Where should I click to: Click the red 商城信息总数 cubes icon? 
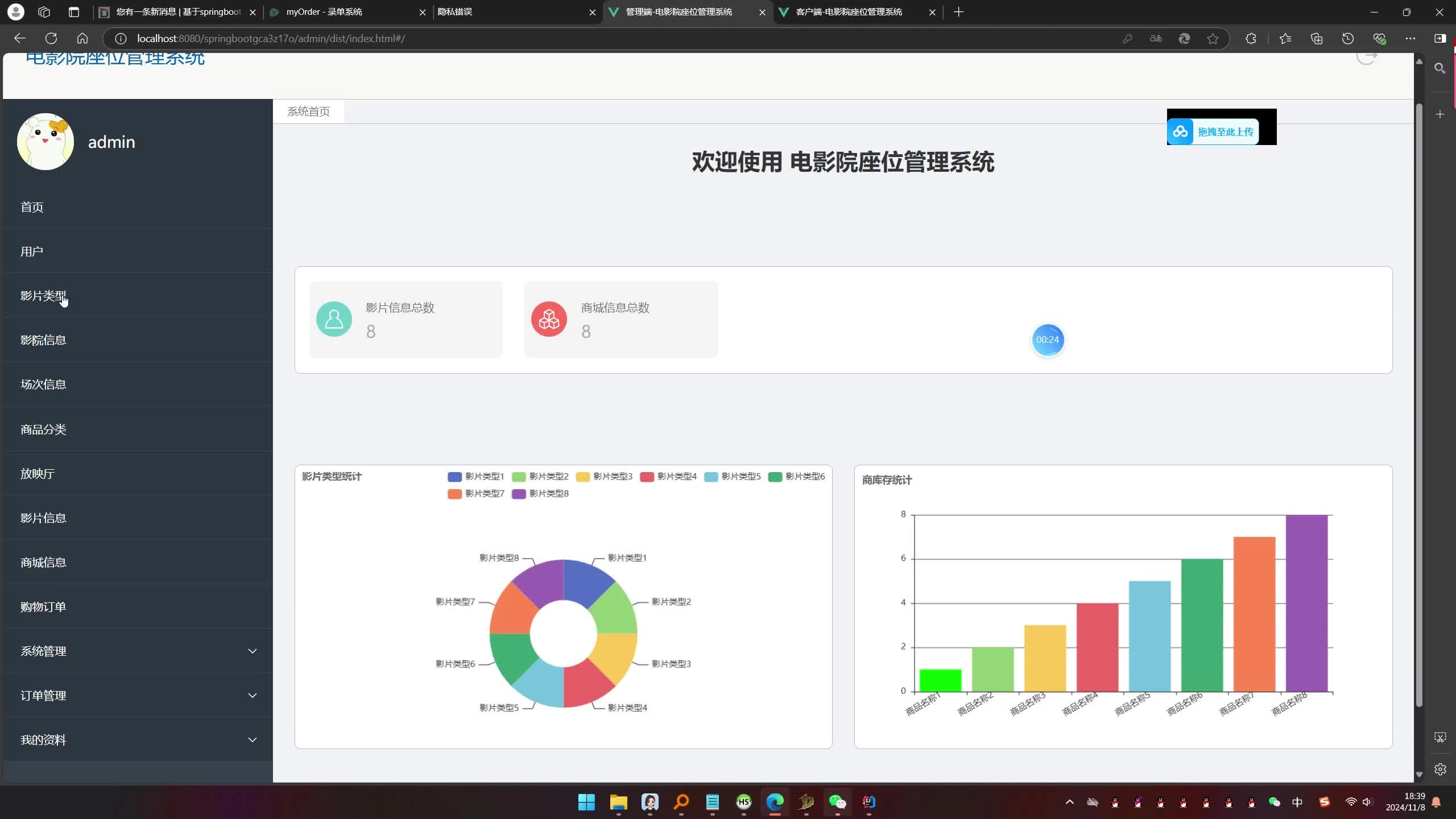pos(549,319)
